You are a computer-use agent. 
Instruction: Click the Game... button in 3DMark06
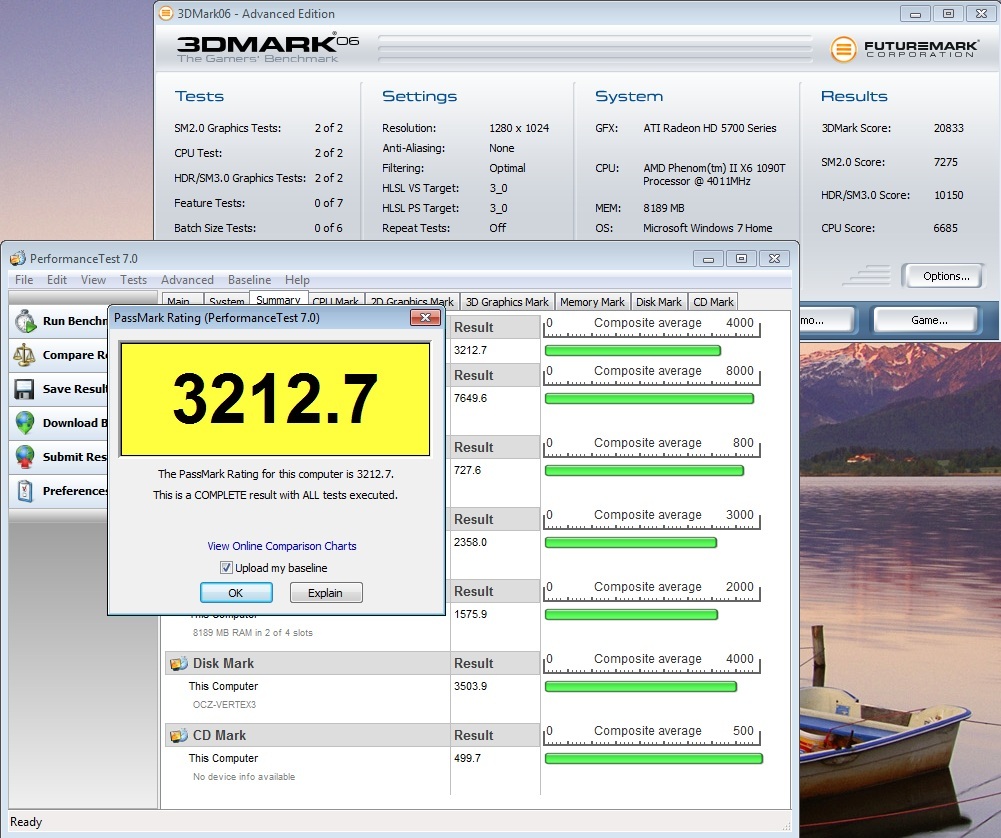[928, 320]
